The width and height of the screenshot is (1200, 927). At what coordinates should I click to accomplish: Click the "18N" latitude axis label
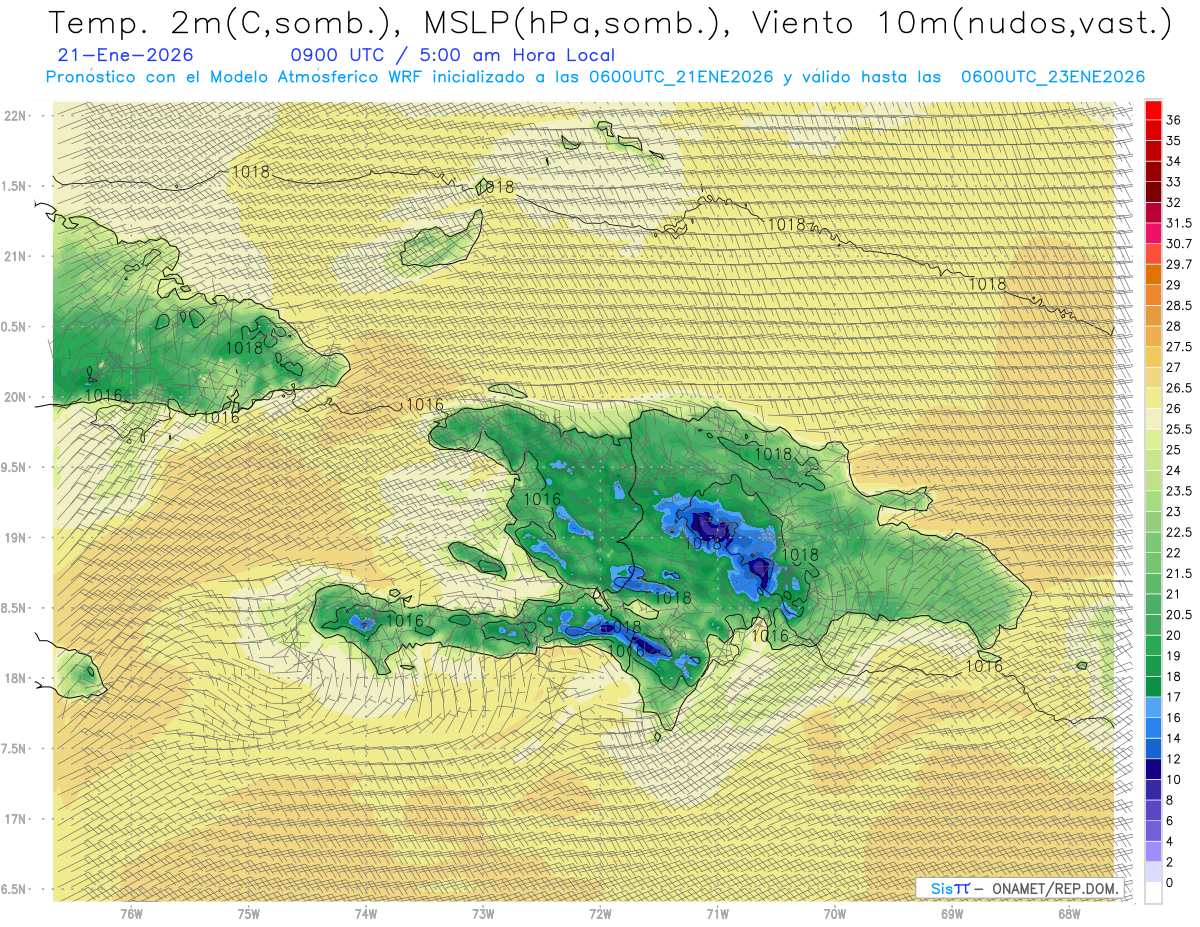pos(14,678)
